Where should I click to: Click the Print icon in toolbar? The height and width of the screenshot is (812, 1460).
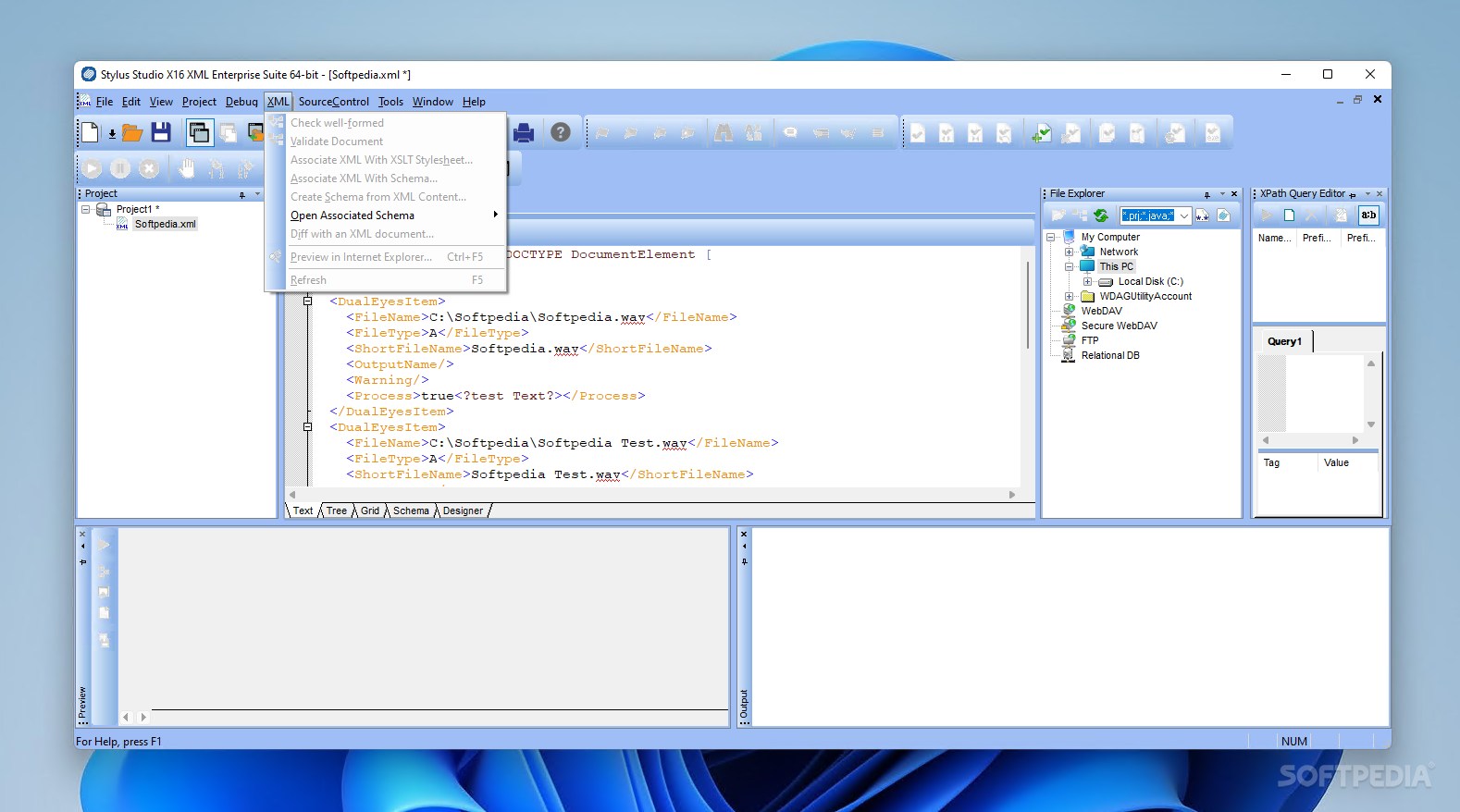(x=524, y=132)
